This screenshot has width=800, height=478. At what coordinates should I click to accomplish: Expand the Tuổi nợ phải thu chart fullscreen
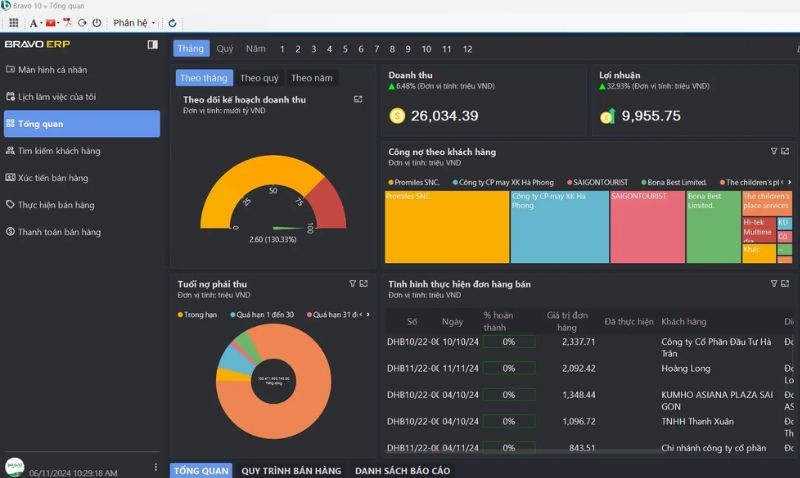(x=364, y=284)
